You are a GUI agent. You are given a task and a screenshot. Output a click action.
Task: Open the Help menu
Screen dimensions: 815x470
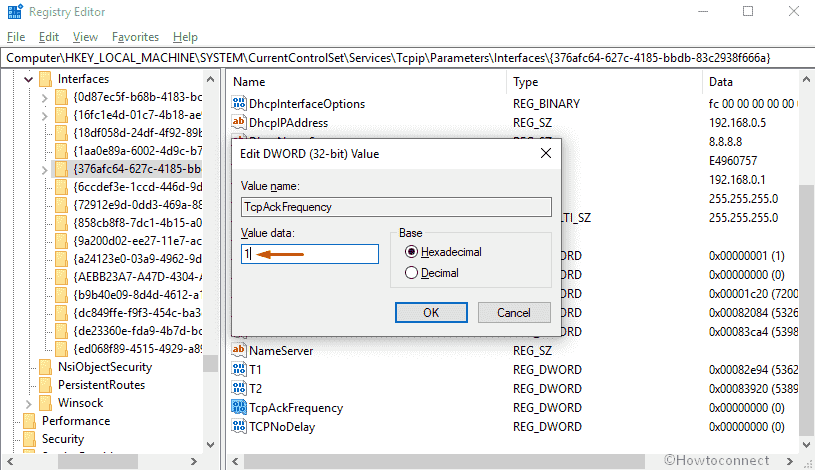pos(185,37)
